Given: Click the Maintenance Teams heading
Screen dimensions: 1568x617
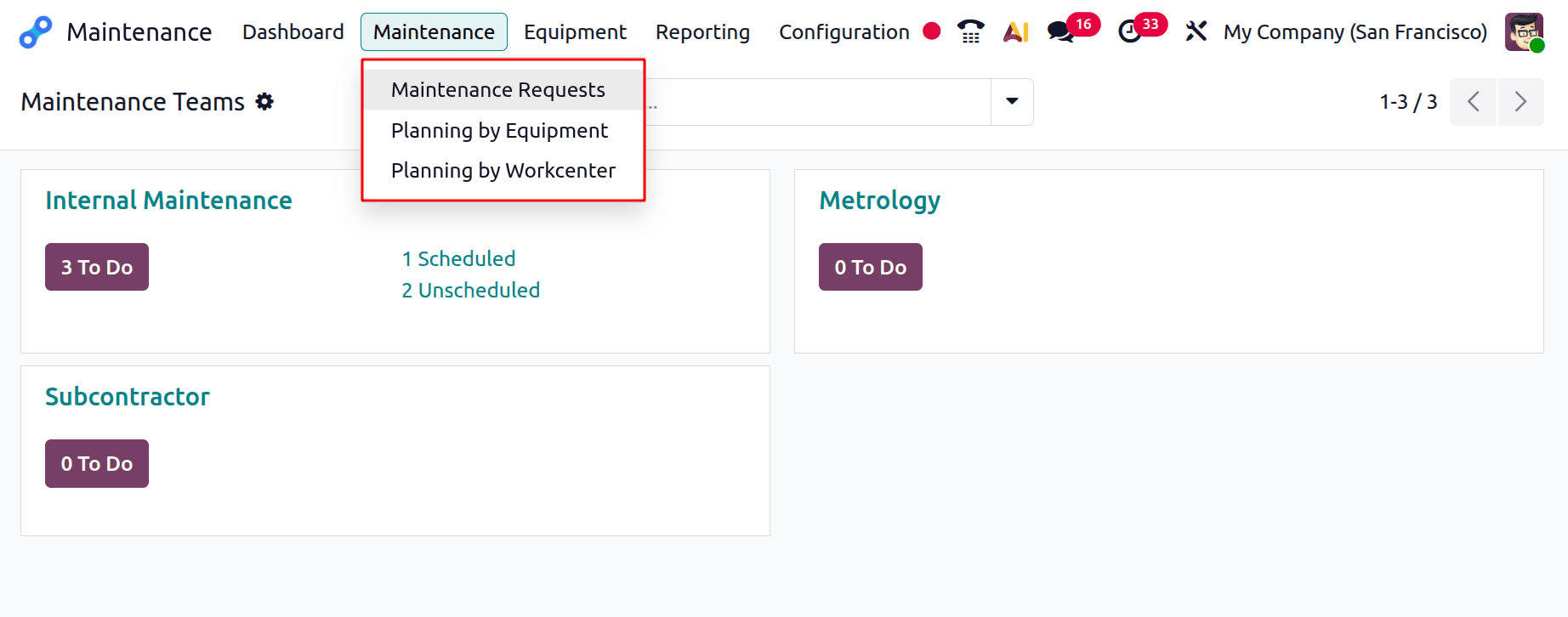Looking at the screenshot, I should [x=133, y=102].
